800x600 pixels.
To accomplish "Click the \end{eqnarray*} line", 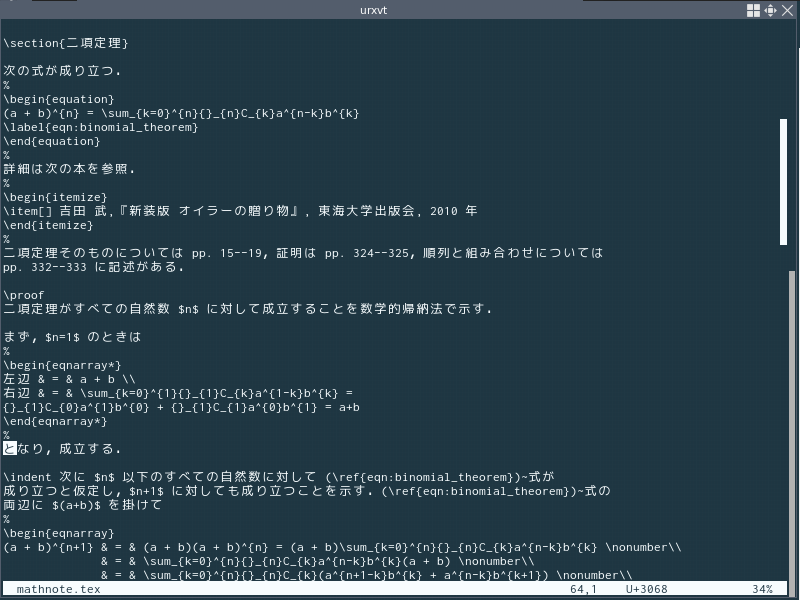I will click(55, 421).
